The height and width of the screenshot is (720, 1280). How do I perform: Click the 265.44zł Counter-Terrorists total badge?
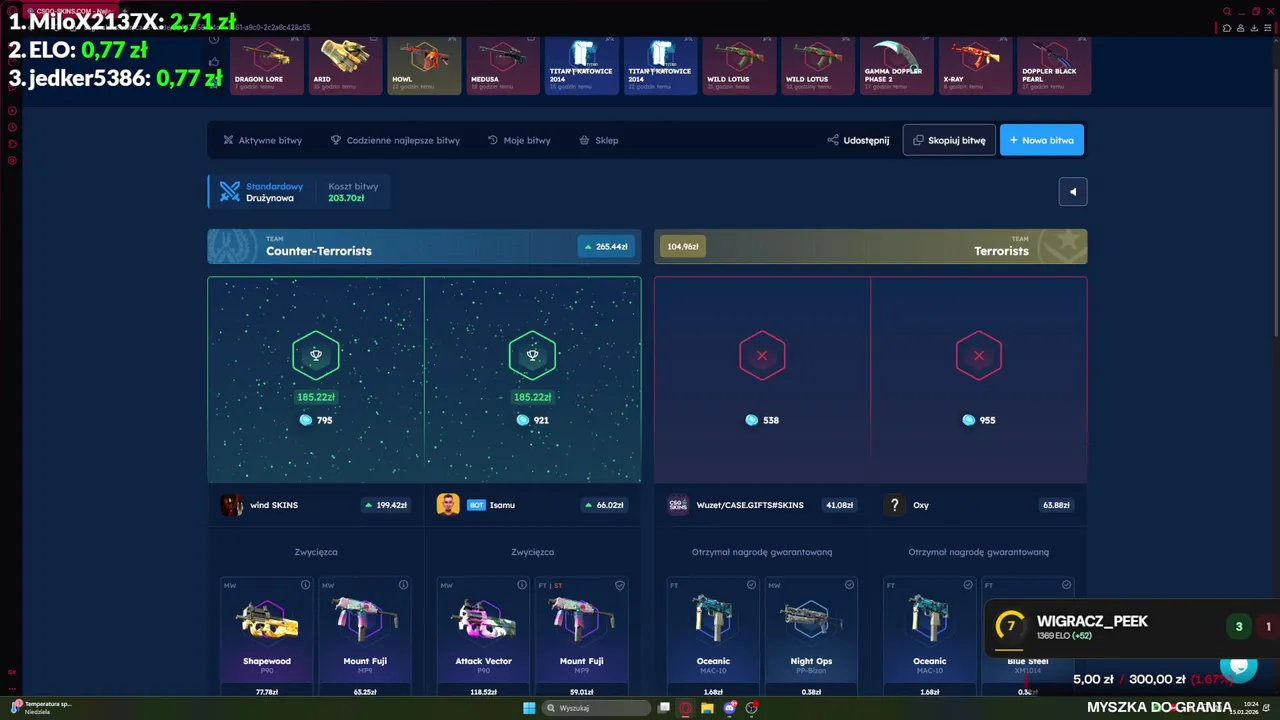click(605, 246)
